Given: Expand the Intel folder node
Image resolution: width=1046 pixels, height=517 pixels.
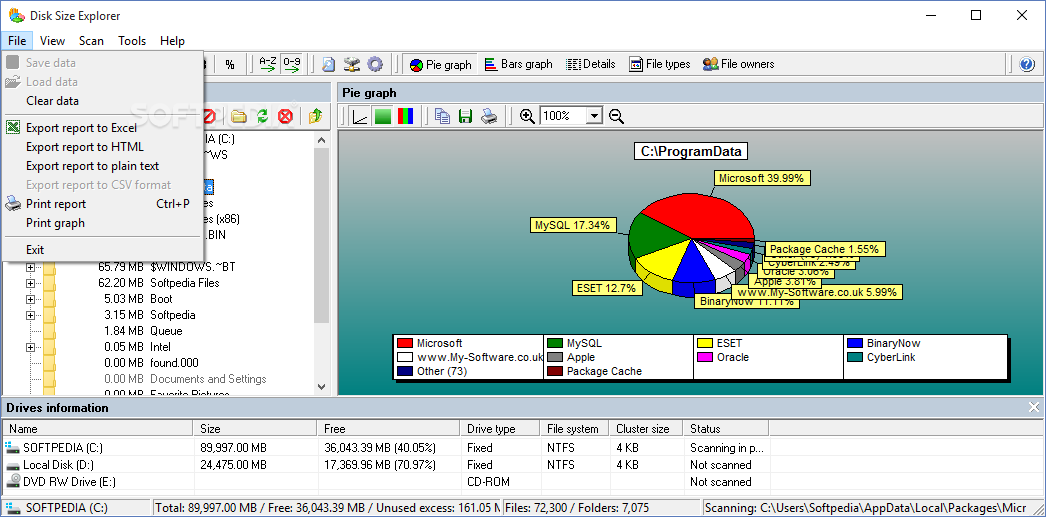Looking at the screenshot, I should [x=30, y=347].
